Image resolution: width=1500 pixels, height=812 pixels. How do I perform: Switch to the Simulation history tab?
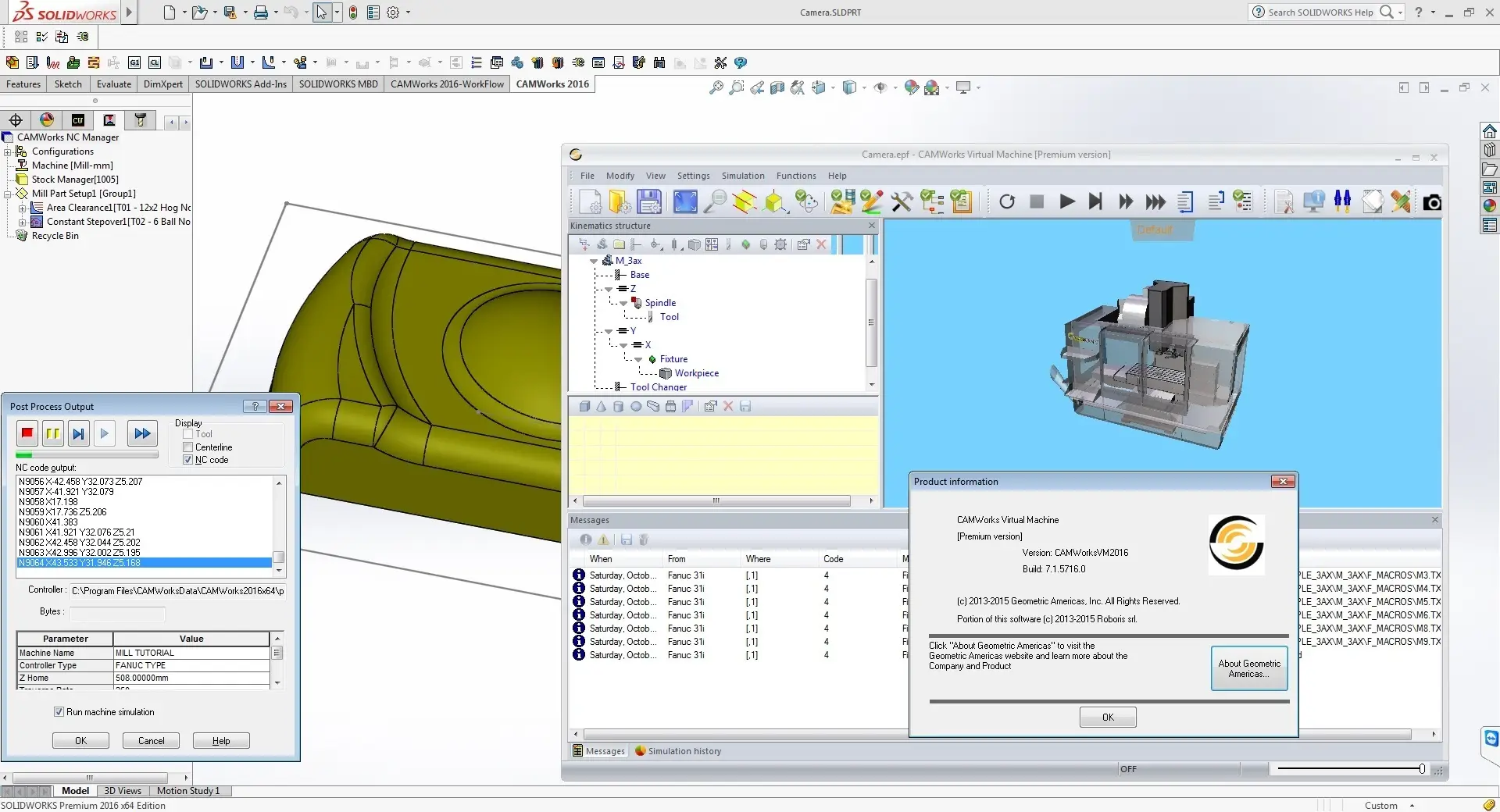point(678,751)
